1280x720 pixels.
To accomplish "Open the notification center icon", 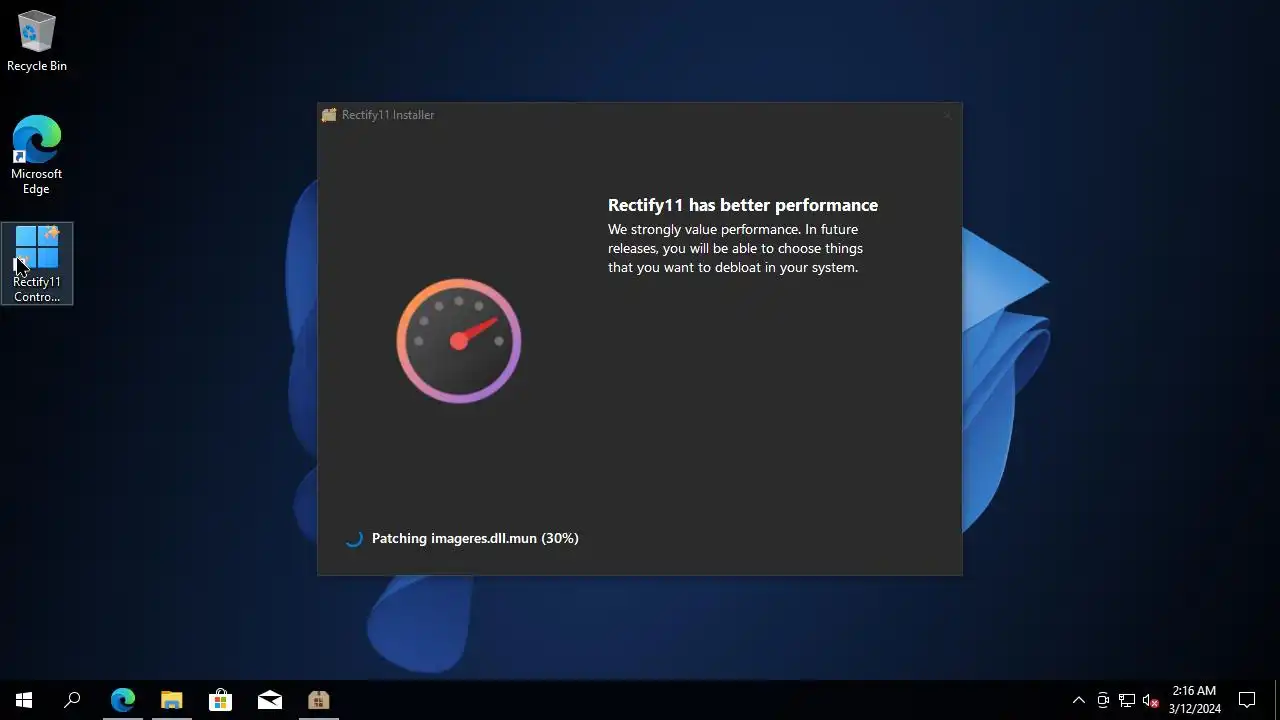I will click(x=1247, y=700).
